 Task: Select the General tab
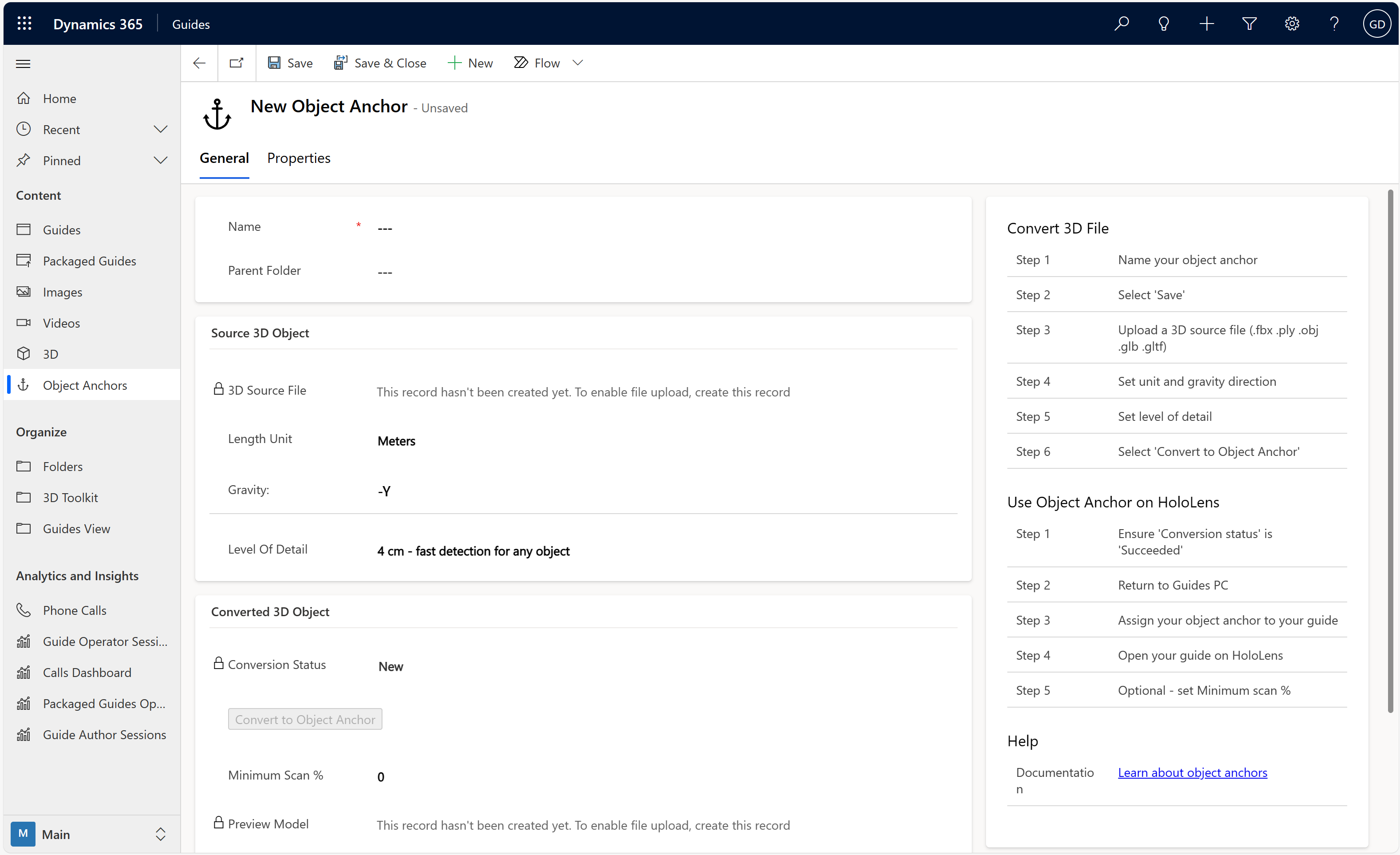(x=224, y=158)
